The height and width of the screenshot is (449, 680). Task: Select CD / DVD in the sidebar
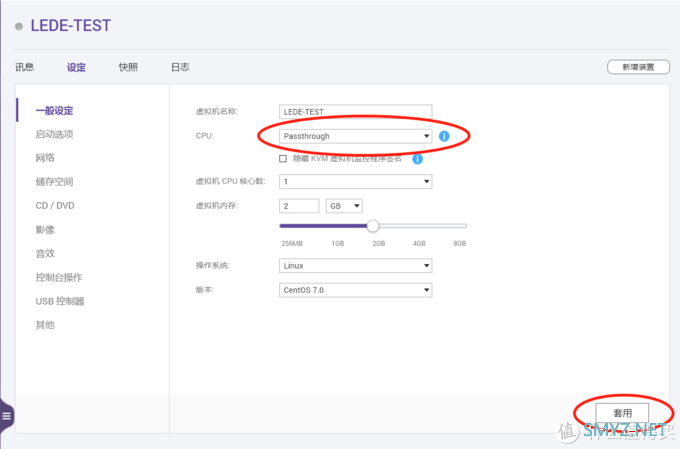click(55, 206)
